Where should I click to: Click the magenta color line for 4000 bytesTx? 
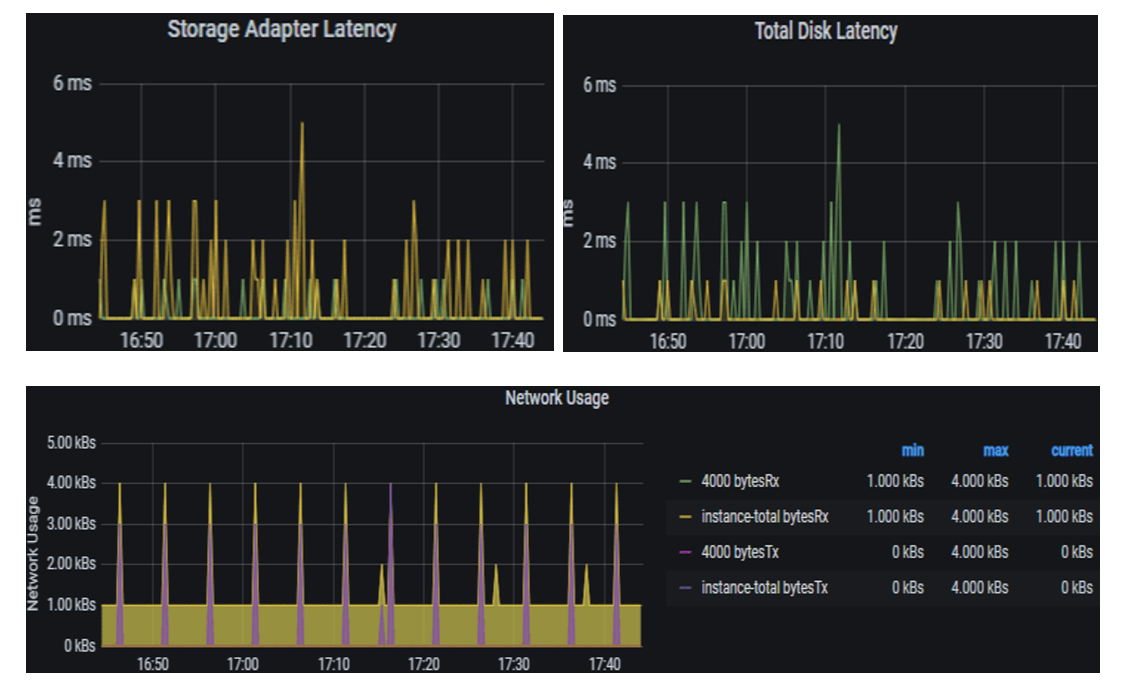pyautogui.click(x=686, y=552)
